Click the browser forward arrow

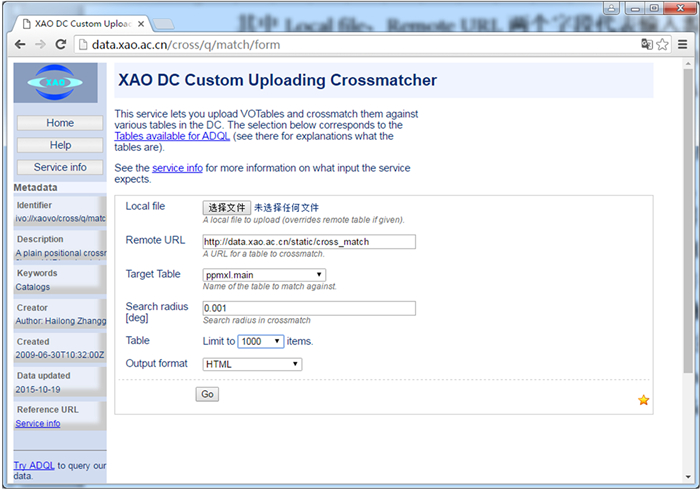pos(39,45)
